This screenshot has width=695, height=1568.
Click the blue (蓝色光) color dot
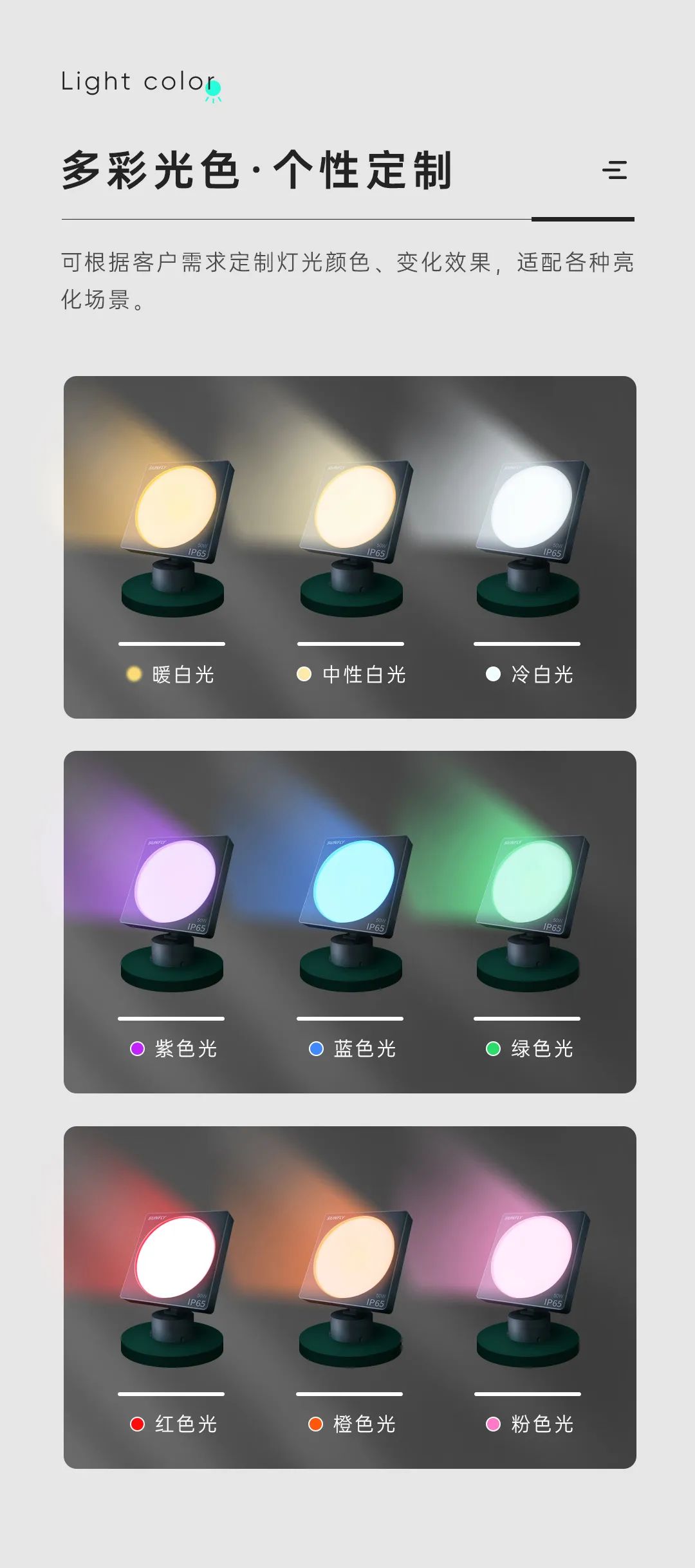click(316, 1048)
